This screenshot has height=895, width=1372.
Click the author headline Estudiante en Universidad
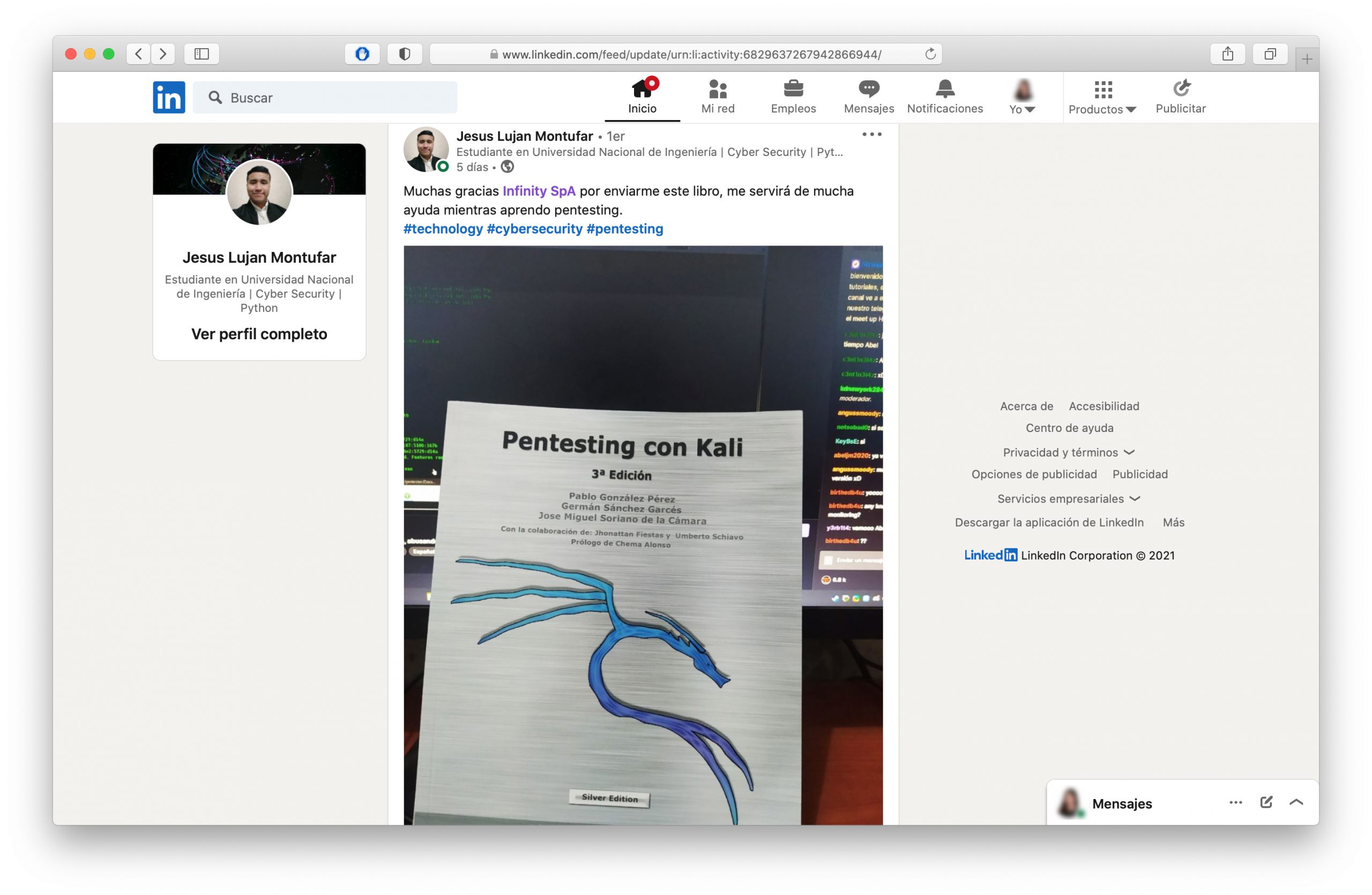coord(650,152)
